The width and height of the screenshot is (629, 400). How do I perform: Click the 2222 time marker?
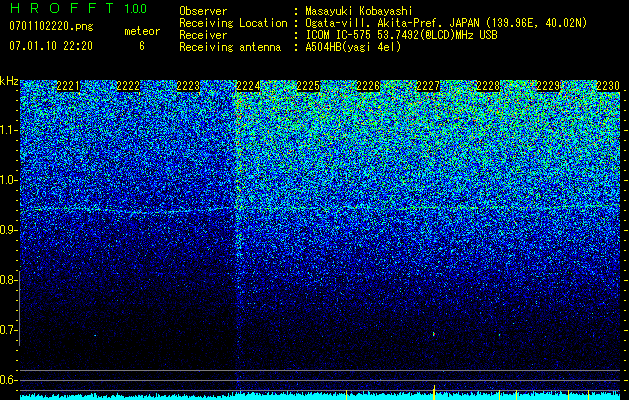point(128,86)
